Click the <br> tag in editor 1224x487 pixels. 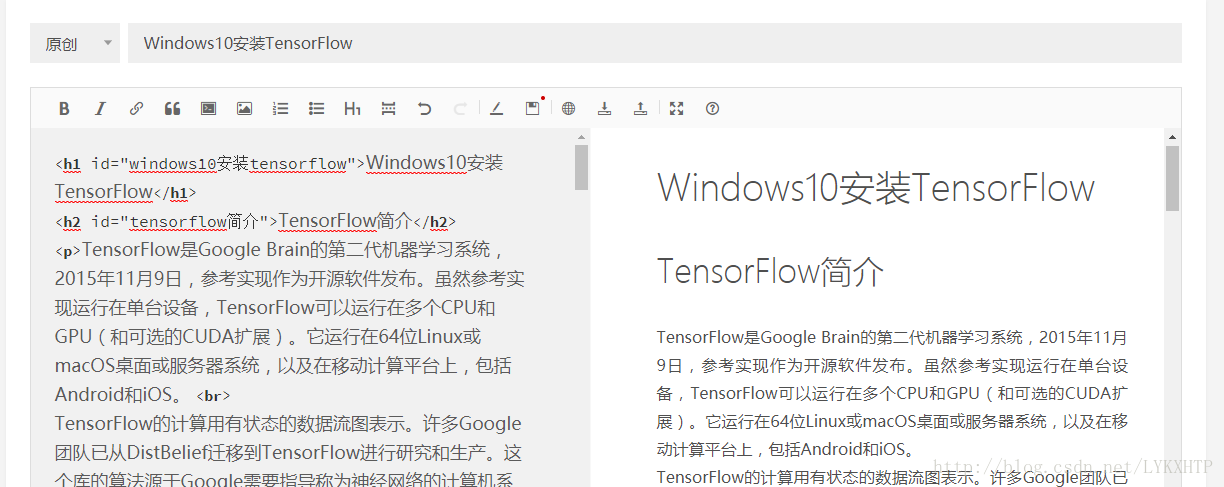point(213,395)
